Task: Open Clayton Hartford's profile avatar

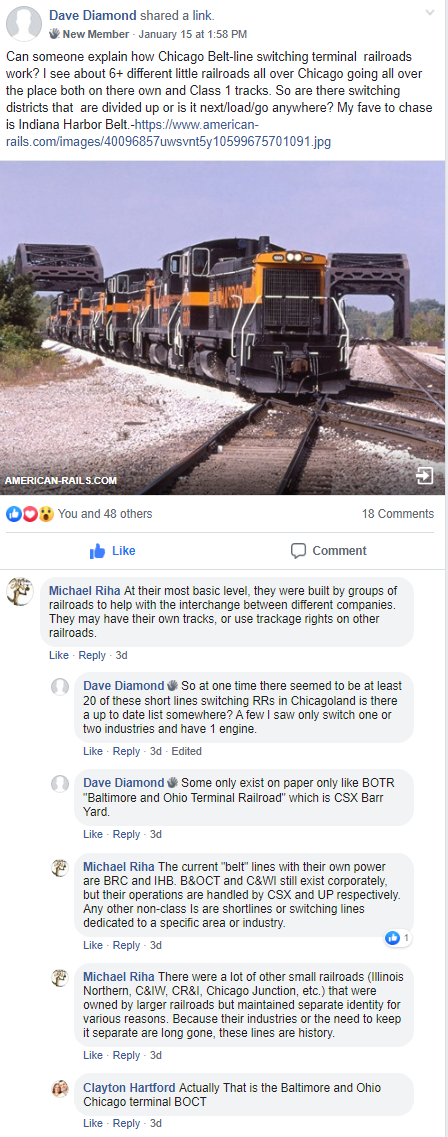Action: 60,1089
